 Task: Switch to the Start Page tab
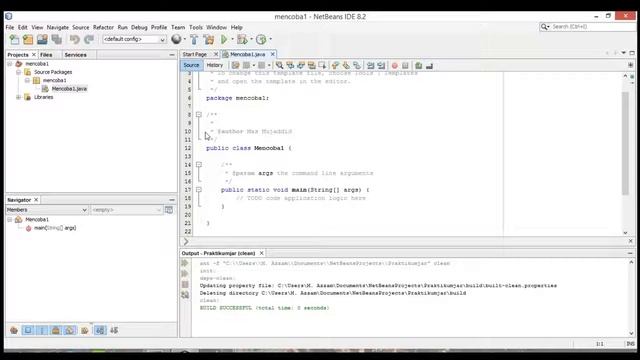click(195, 54)
